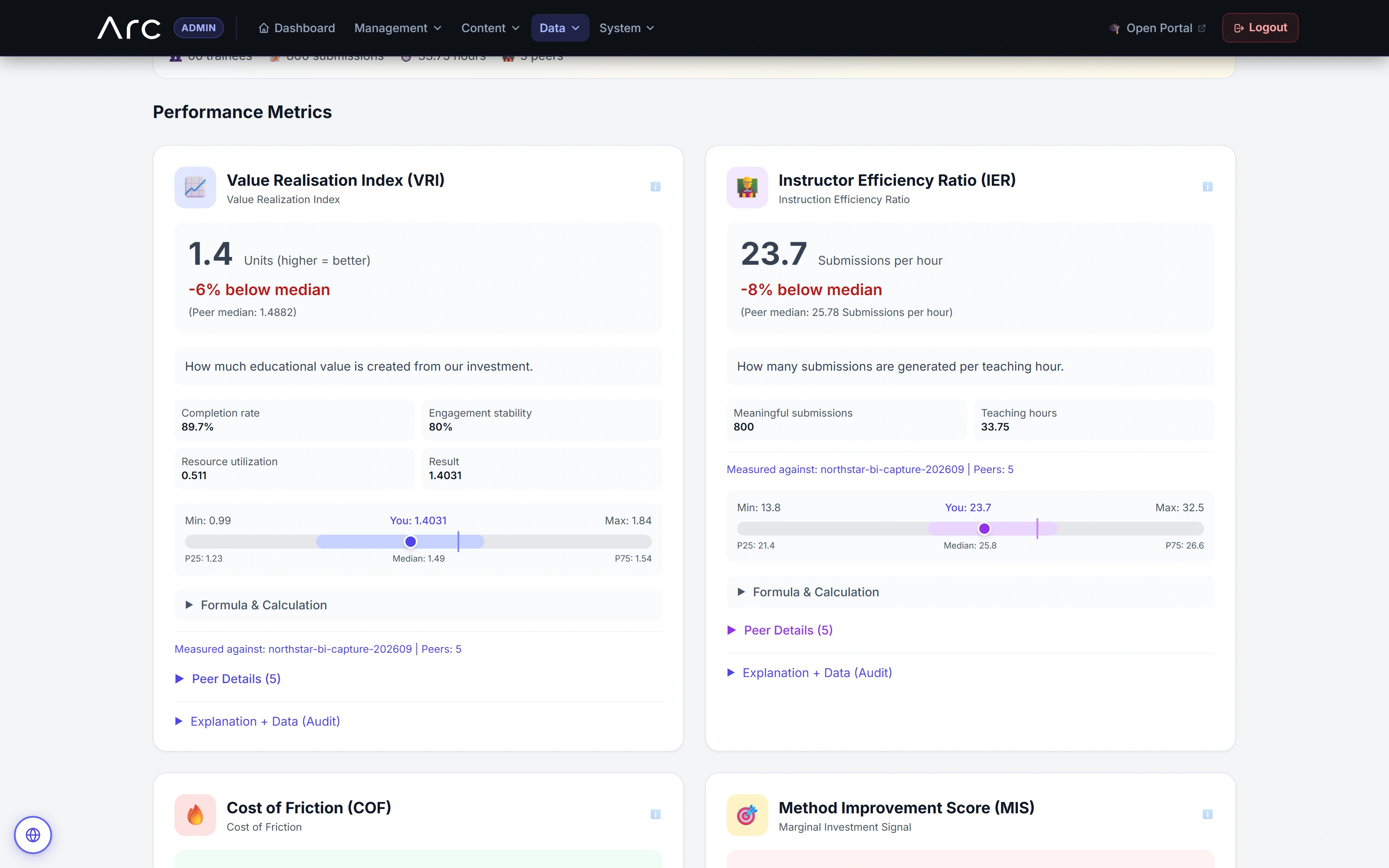Screen dimensions: 1389x868
Task: Click the VRI median marker line
Action: [458, 541]
